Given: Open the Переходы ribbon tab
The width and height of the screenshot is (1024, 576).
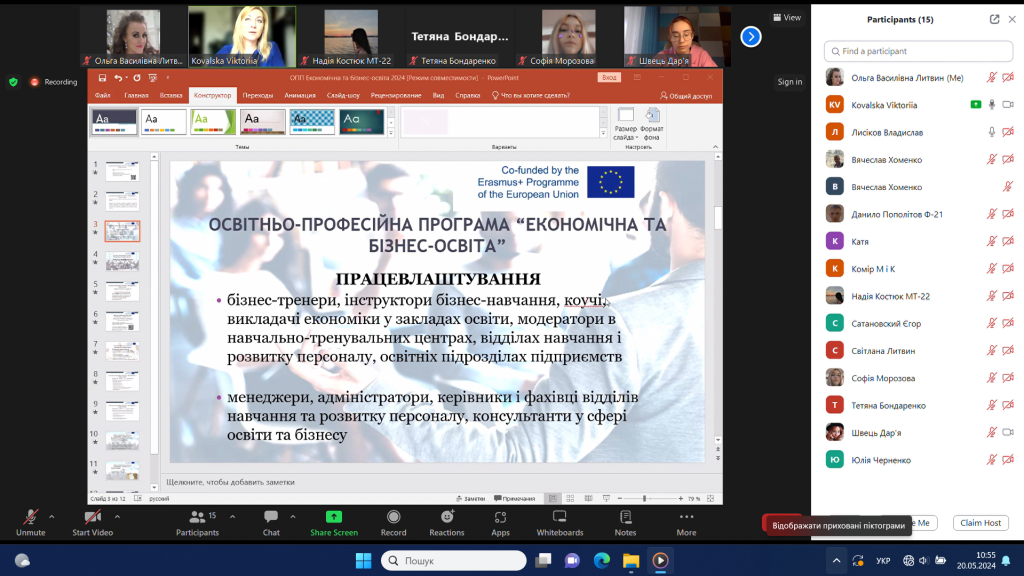Looking at the screenshot, I should coord(257,95).
